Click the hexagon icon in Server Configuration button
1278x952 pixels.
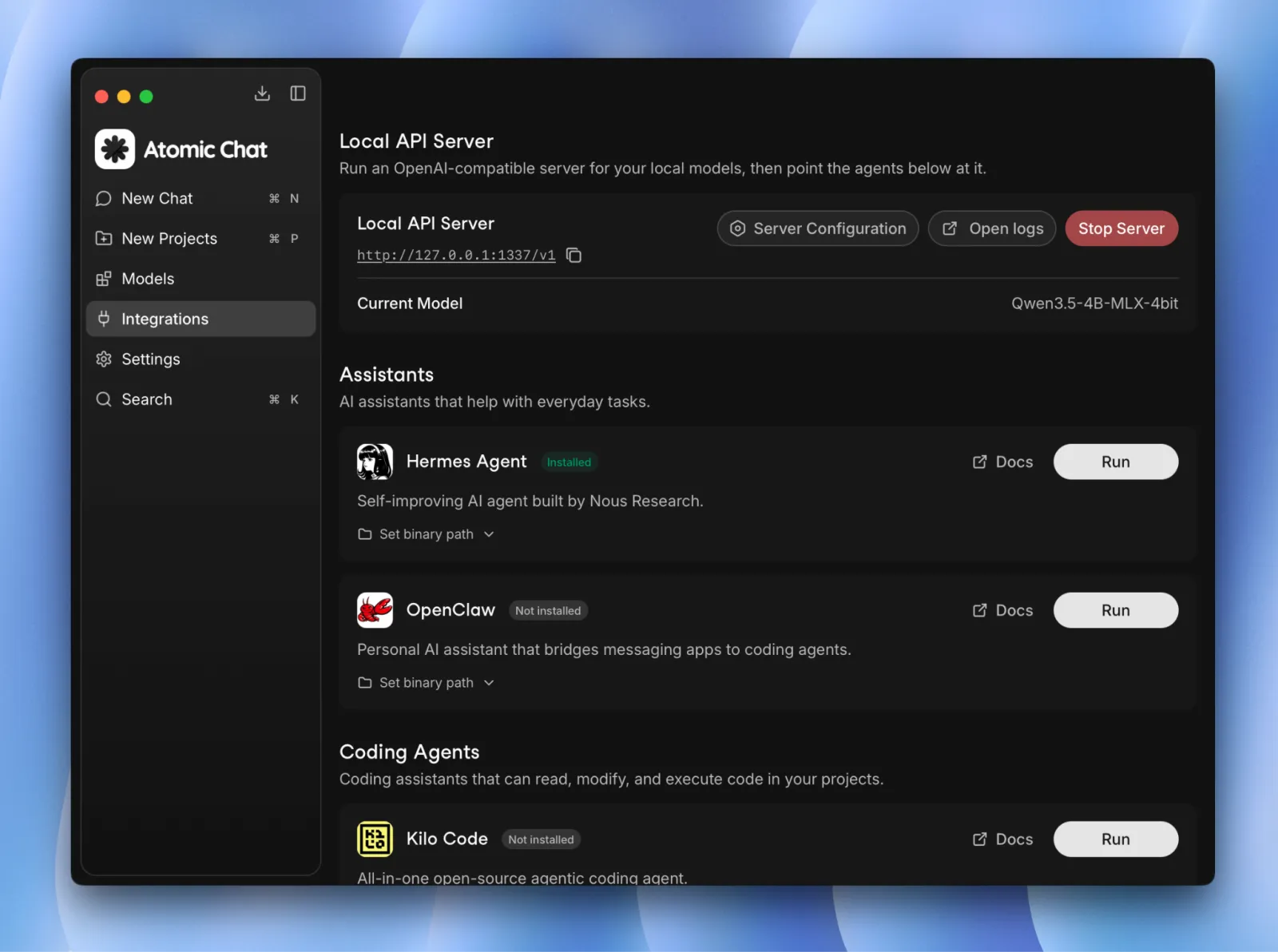[738, 228]
